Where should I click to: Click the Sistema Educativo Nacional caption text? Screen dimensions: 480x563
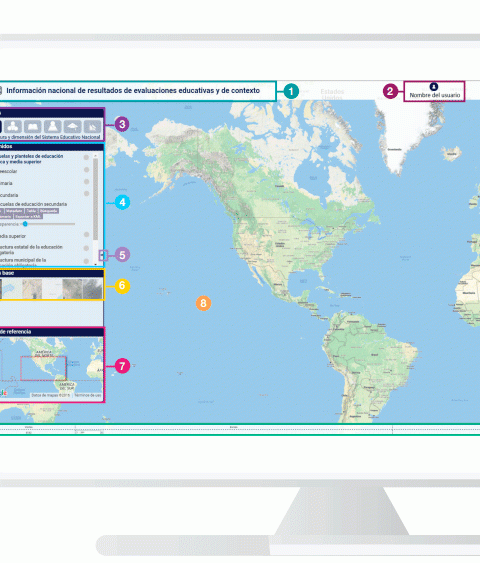(x=71, y=137)
